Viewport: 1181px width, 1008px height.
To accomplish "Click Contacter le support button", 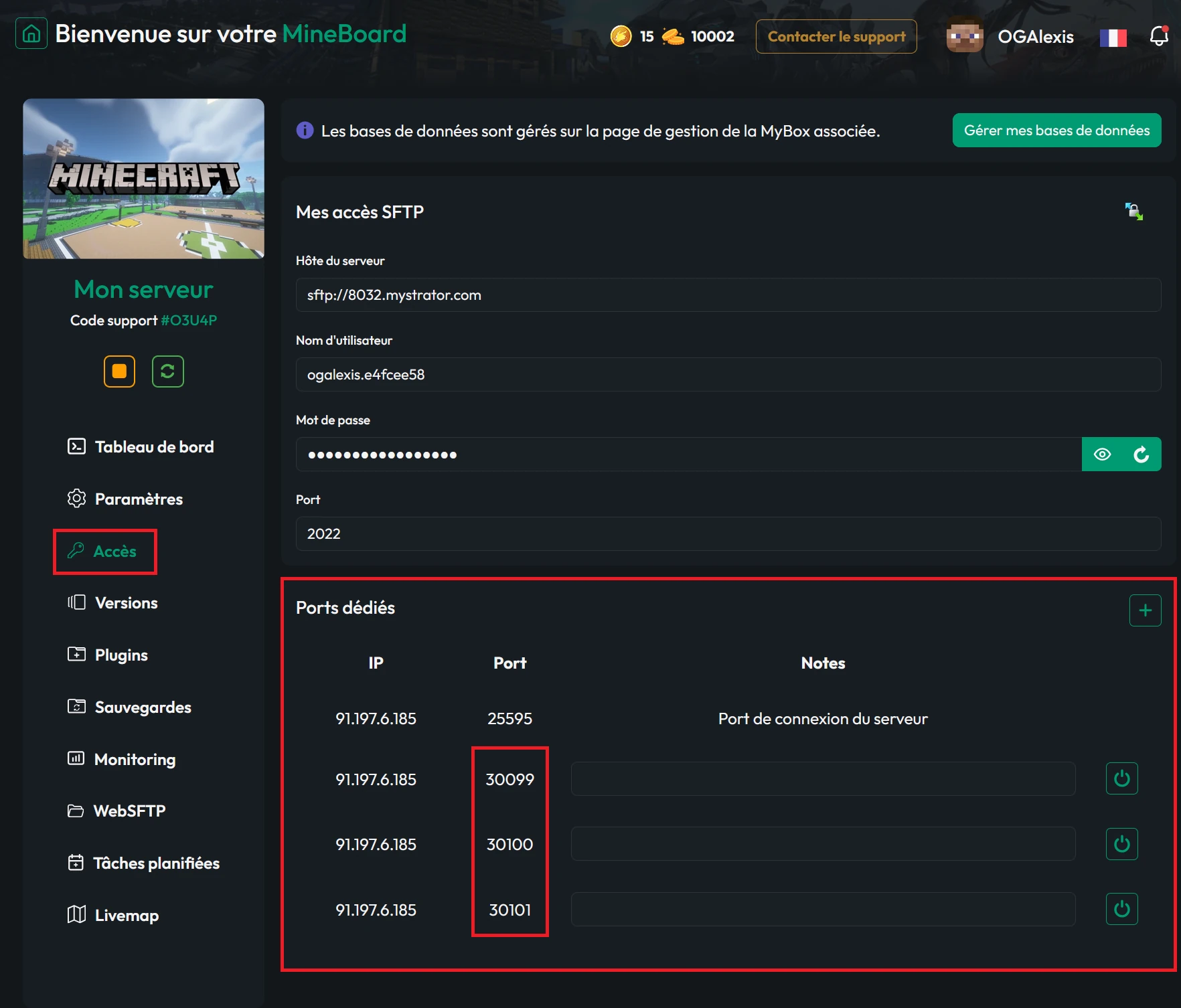I will [836, 36].
